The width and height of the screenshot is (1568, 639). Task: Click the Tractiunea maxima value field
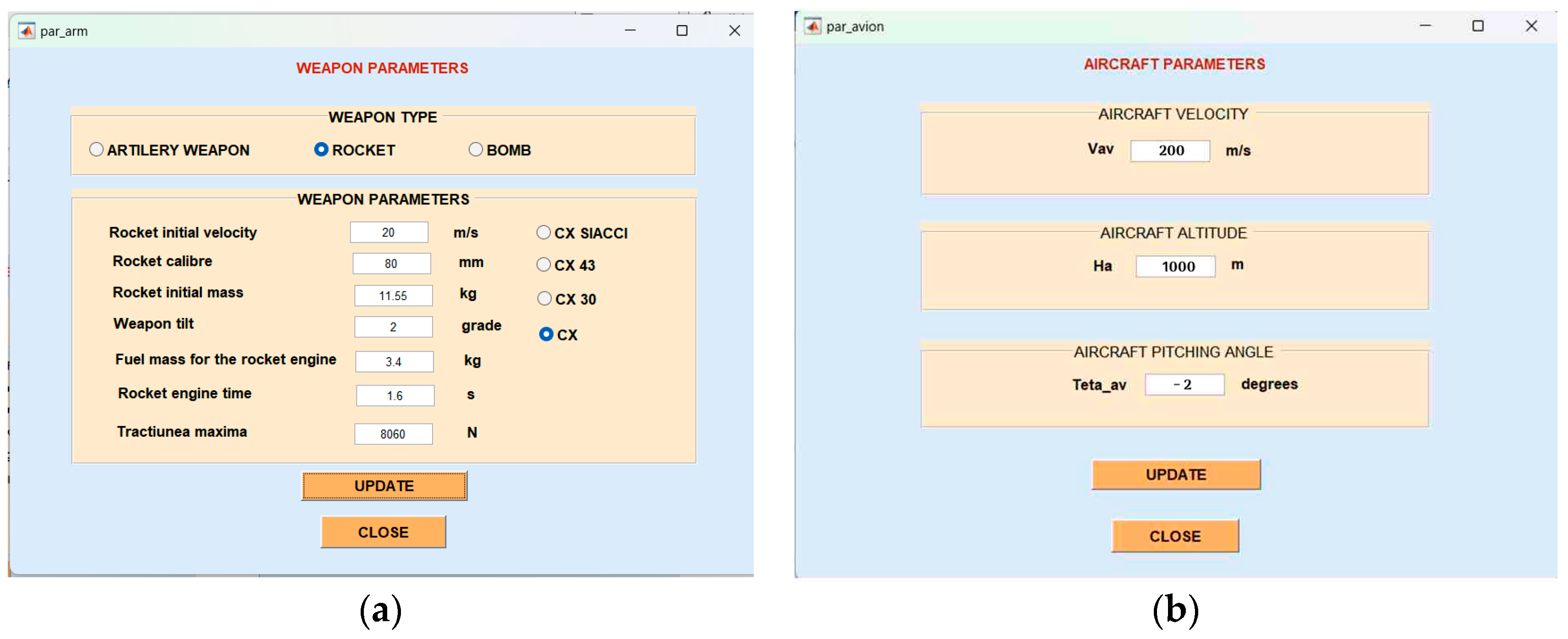coord(393,434)
